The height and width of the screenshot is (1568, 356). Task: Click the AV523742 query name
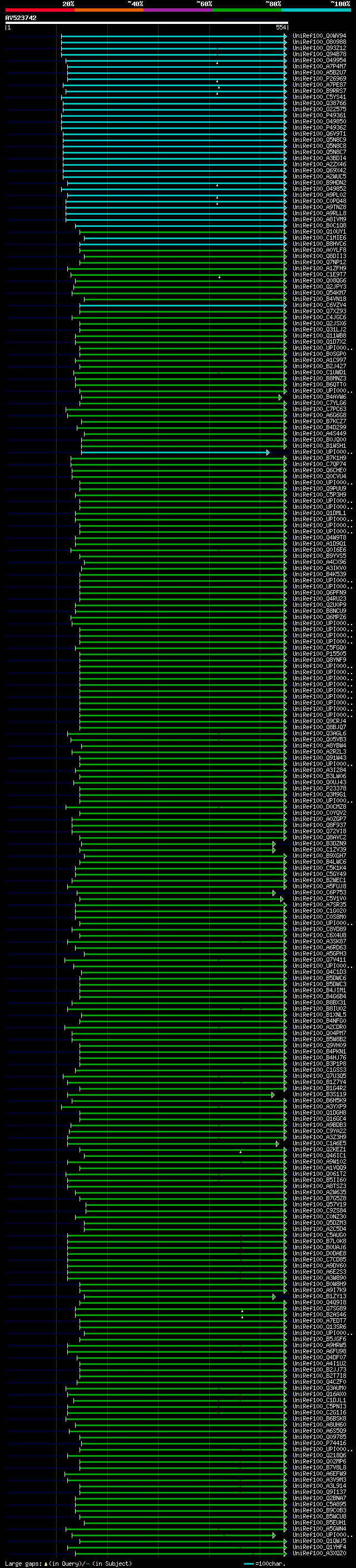point(21,18)
